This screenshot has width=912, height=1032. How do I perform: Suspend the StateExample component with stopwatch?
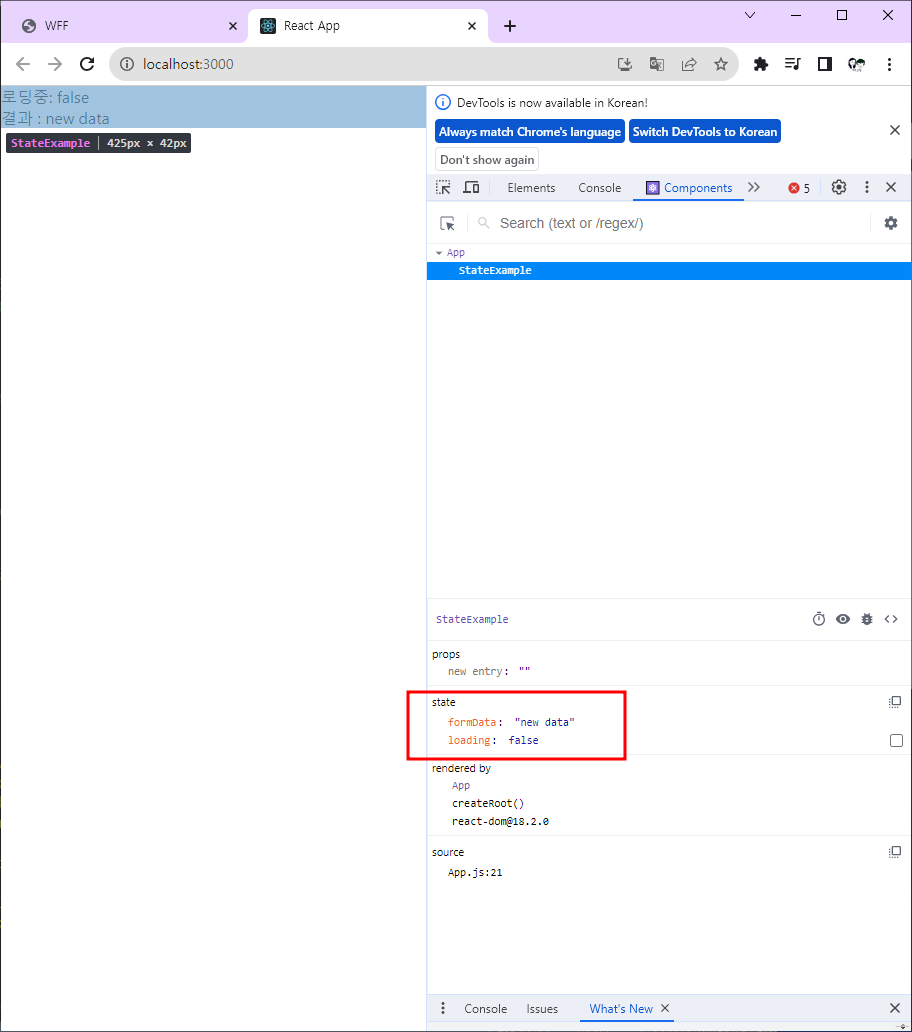(x=819, y=619)
